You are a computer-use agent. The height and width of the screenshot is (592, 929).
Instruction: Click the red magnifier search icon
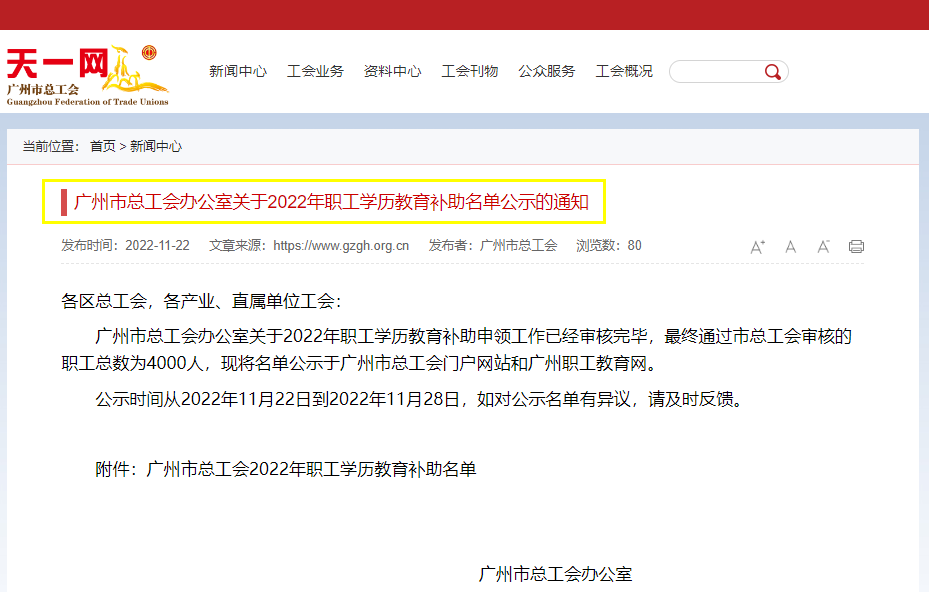click(773, 72)
